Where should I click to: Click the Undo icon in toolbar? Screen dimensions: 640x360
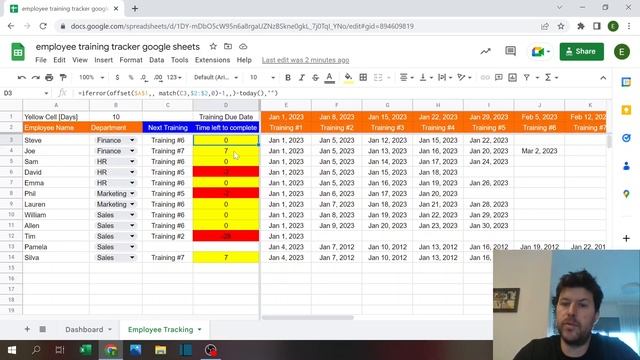click(22, 78)
